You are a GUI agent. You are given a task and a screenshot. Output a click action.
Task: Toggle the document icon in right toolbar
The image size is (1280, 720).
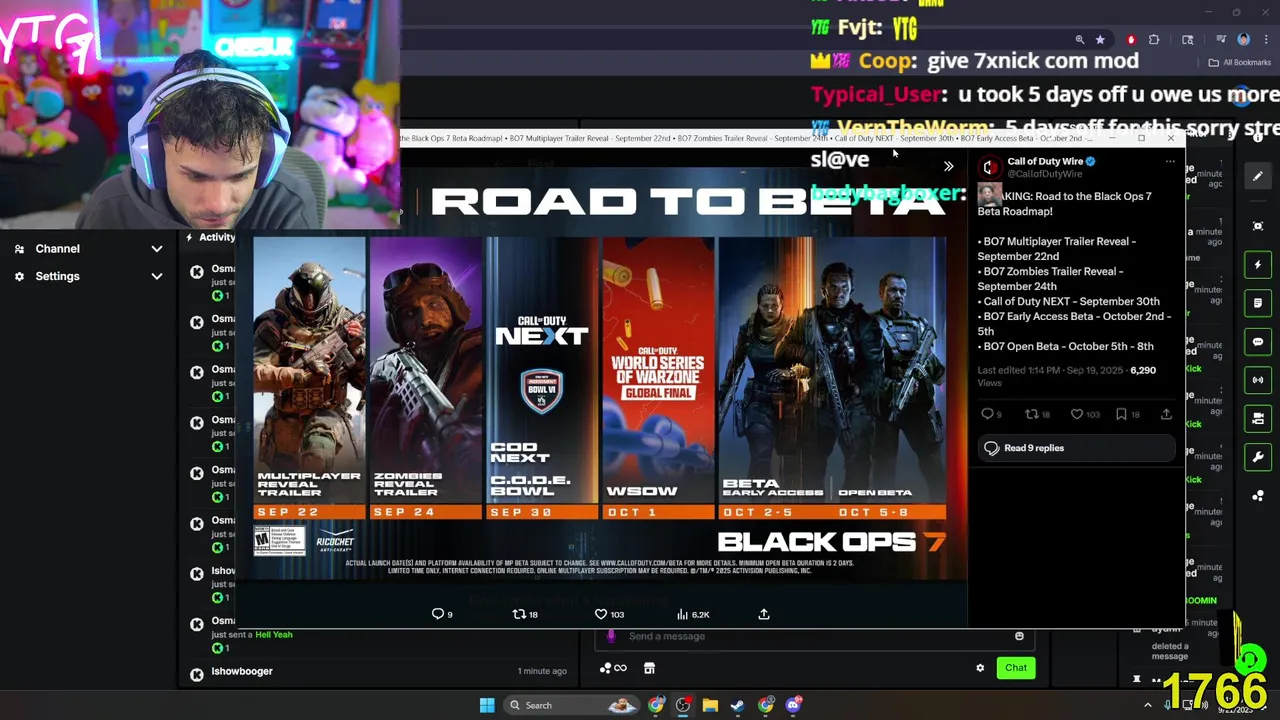[x=1258, y=303]
